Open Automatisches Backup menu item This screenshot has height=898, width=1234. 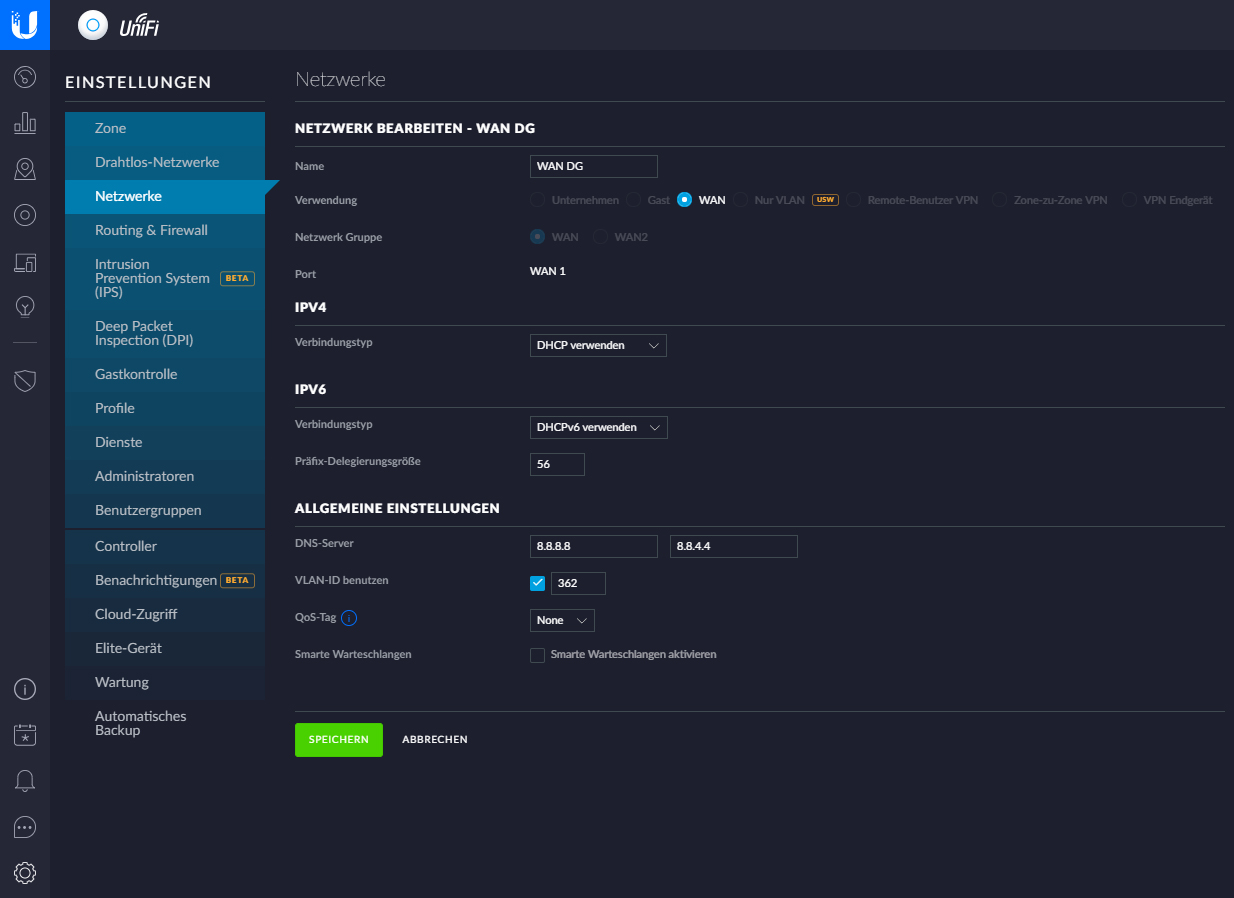(x=165, y=723)
